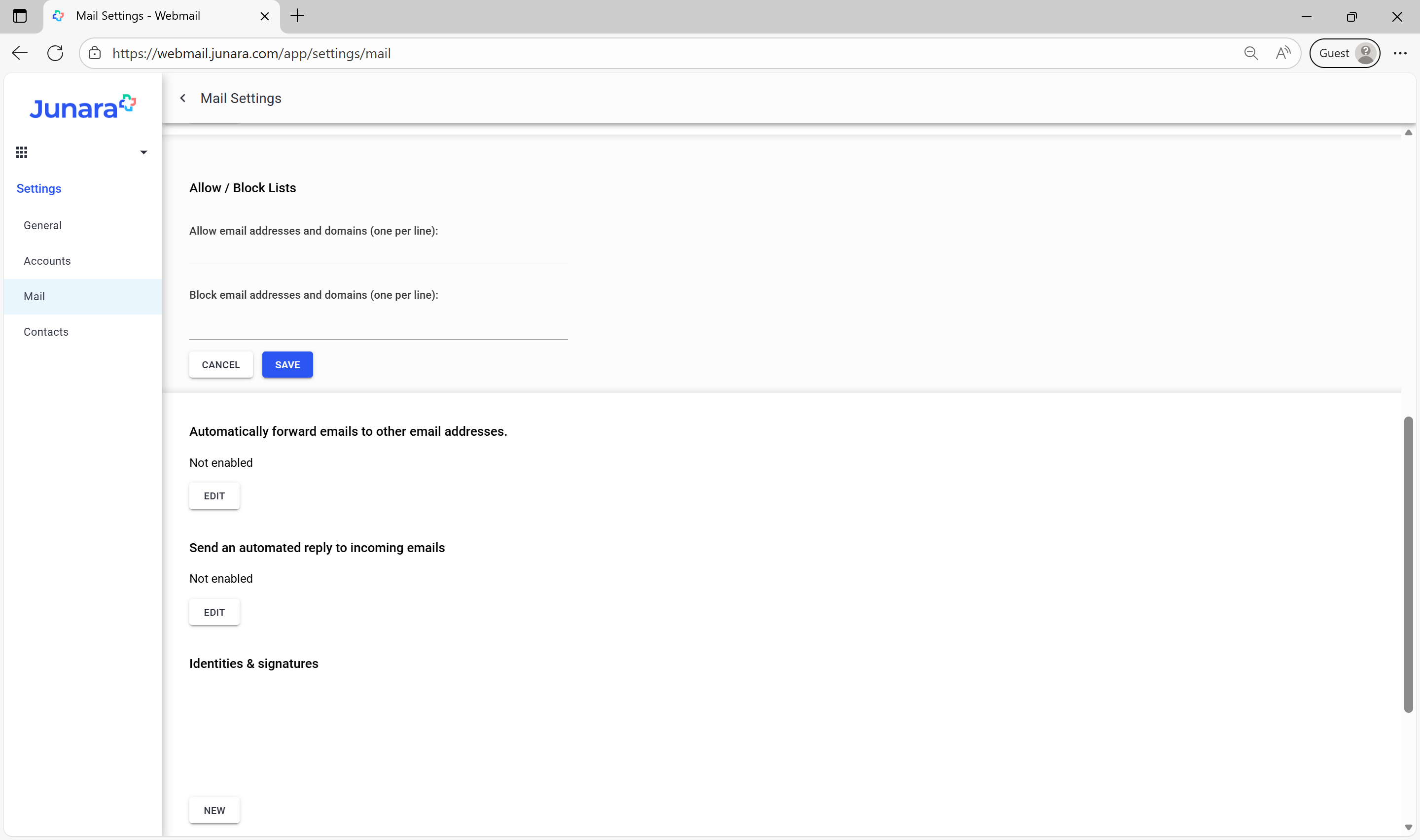Image resolution: width=1420 pixels, height=840 pixels.
Task: Open tab actions menu icon
Action: pos(20,16)
